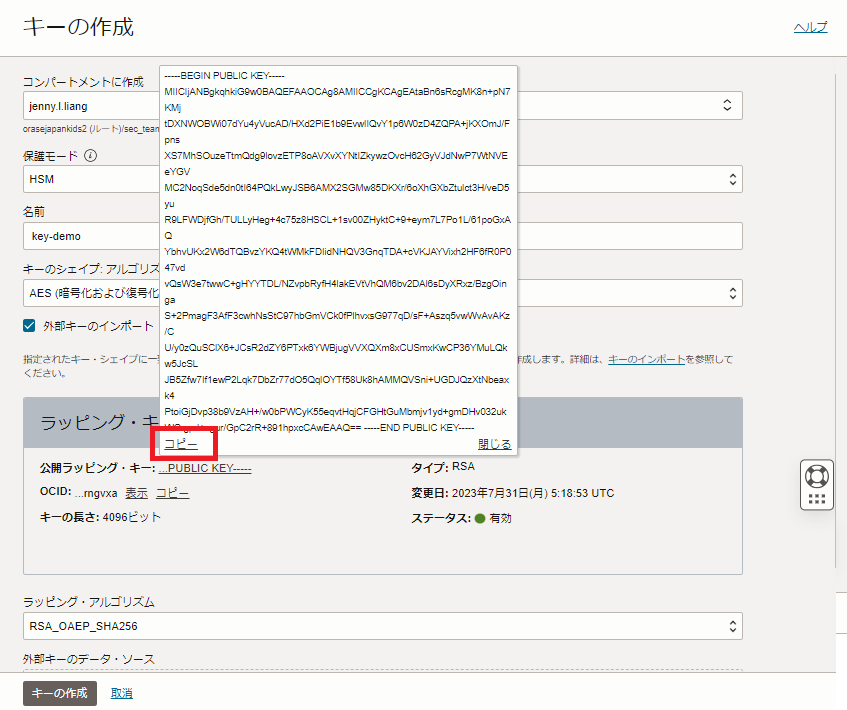Copy the OCID using its コピー link
Screen dimensions: 847x710
coord(172,493)
